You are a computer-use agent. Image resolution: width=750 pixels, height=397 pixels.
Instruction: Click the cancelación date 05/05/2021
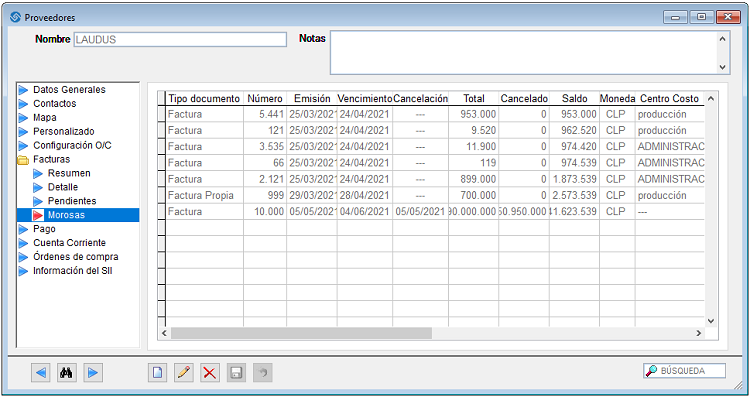pos(420,211)
